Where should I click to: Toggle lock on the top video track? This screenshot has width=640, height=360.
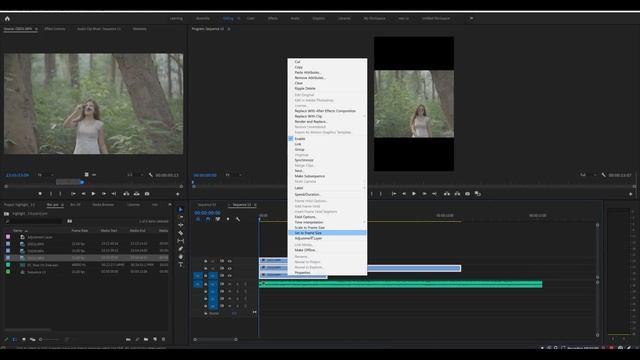tap(206, 261)
